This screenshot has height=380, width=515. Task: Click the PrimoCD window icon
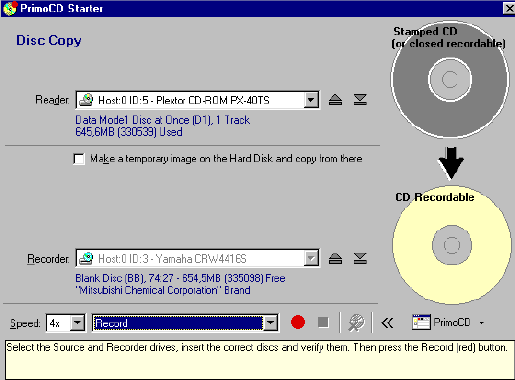[x=421, y=322]
